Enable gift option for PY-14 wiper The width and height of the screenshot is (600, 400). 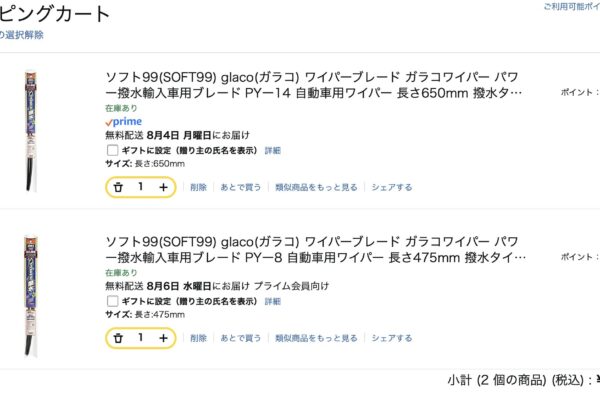pyautogui.click(x=111, y=150)
